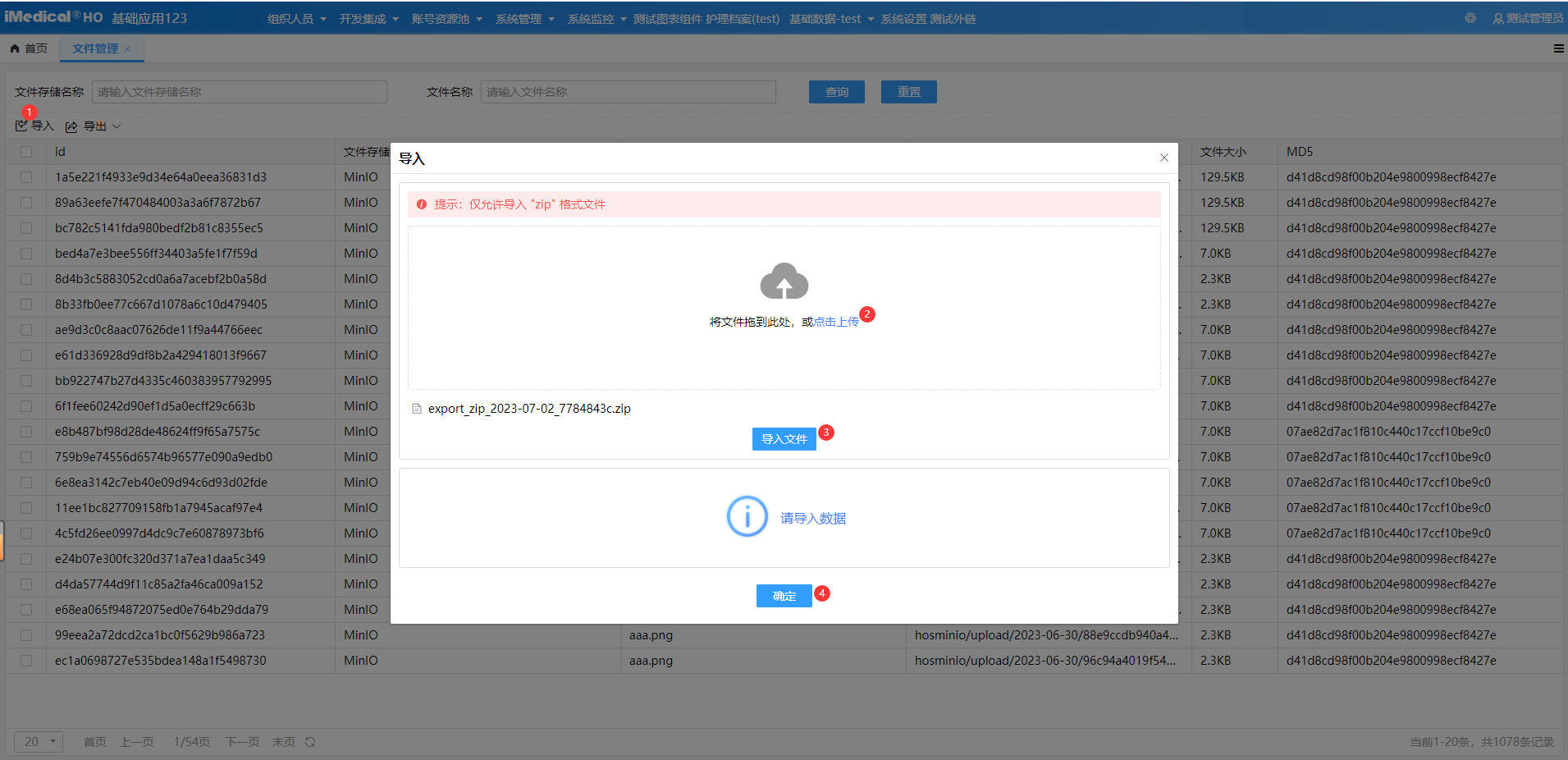The height and width of the screenshot is (760, 1568).
Task: Click the 导入文件 button in the dialog
Action: point(784,439)
